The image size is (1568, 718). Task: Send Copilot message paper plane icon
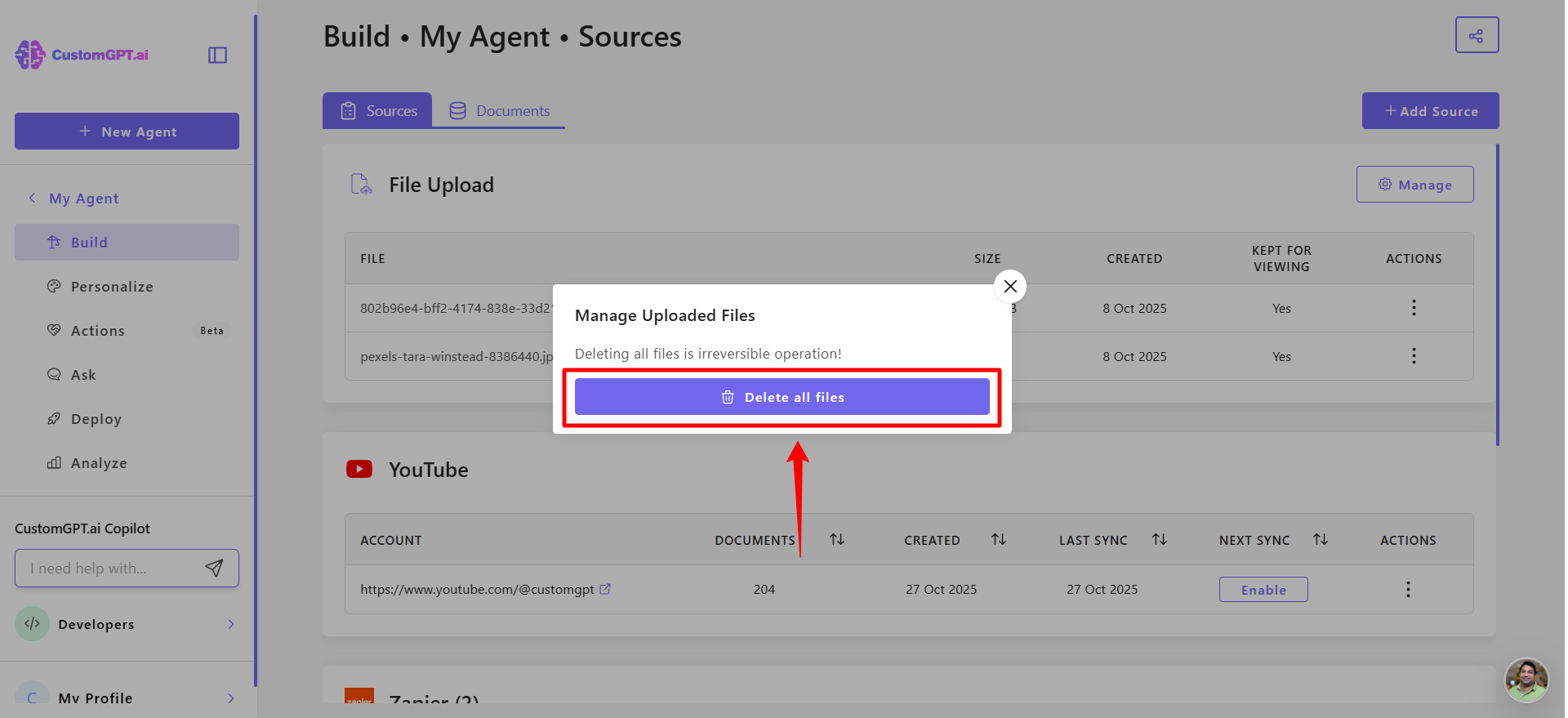[214, 568]
